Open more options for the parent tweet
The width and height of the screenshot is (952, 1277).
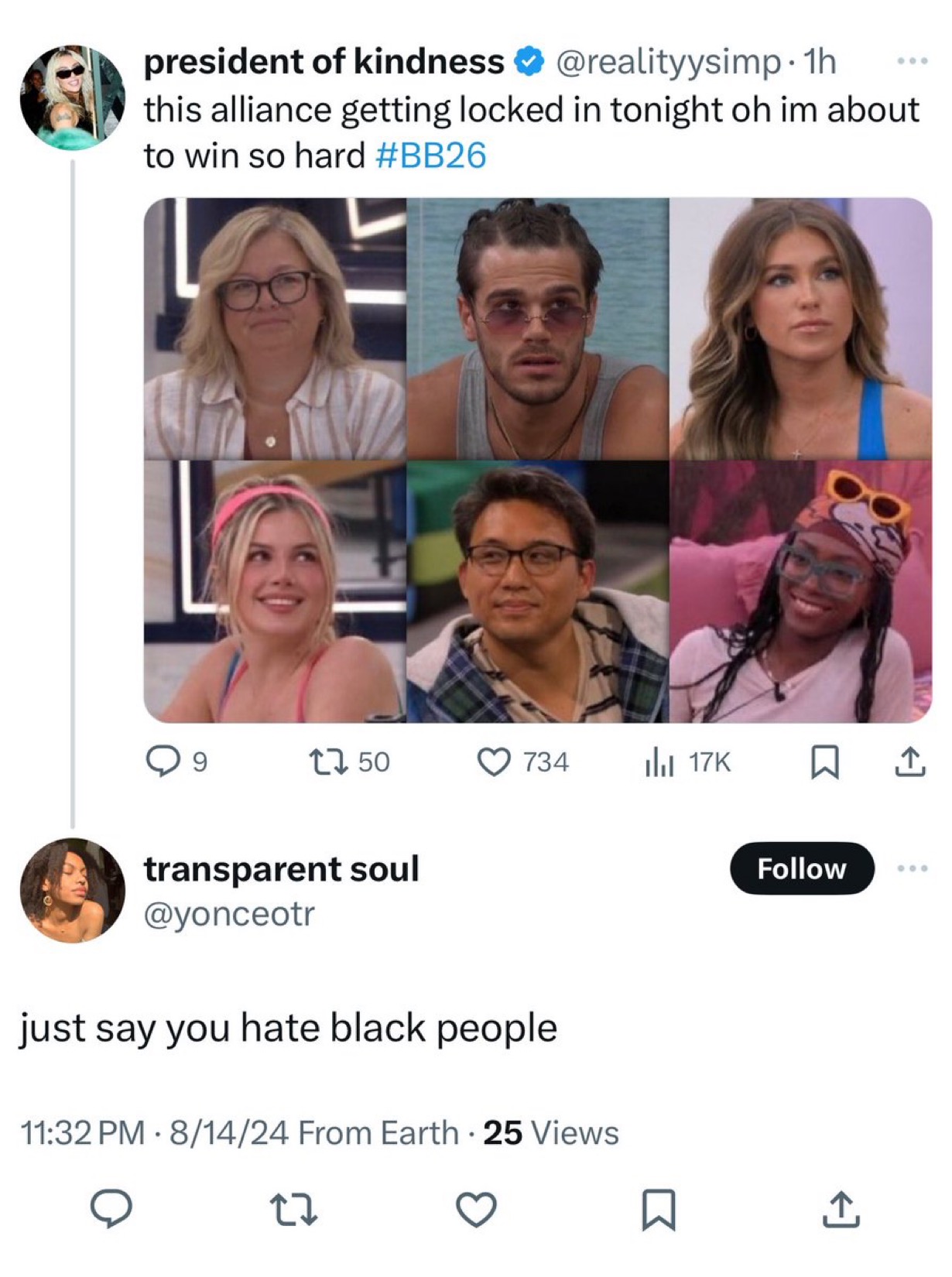[x=913, y=61]
